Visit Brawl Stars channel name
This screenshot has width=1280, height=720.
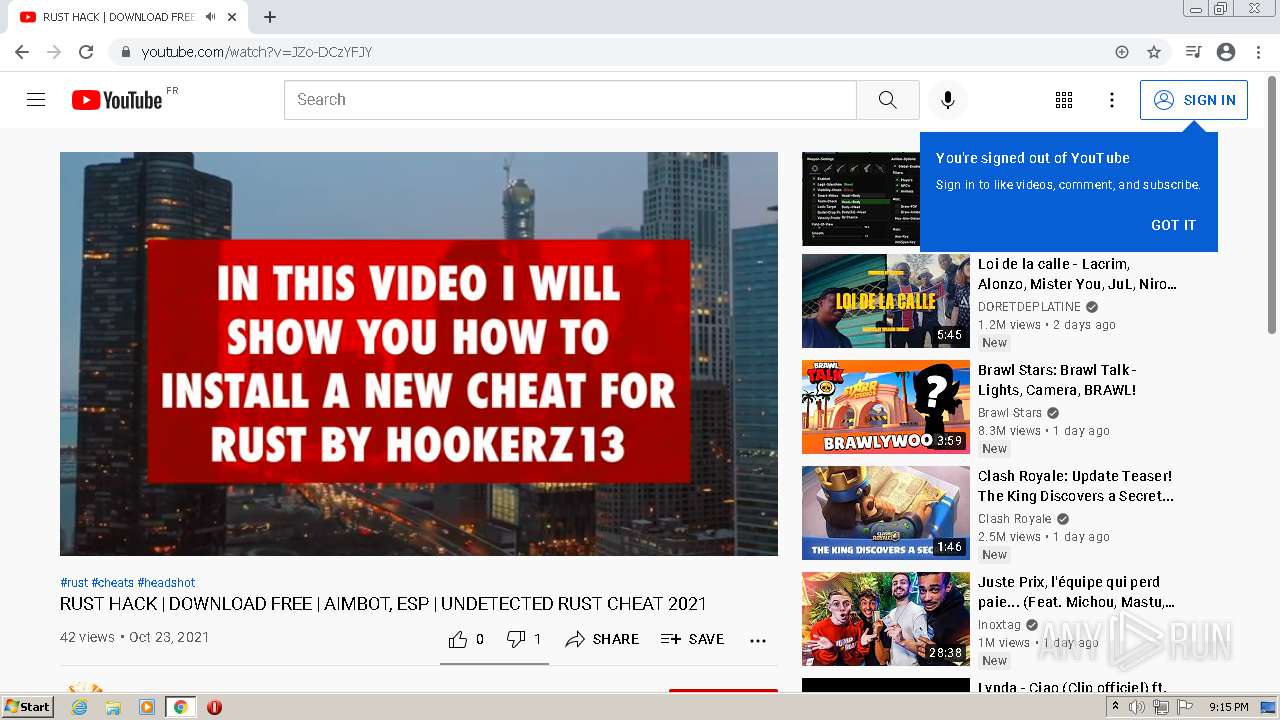(1010, 413)
